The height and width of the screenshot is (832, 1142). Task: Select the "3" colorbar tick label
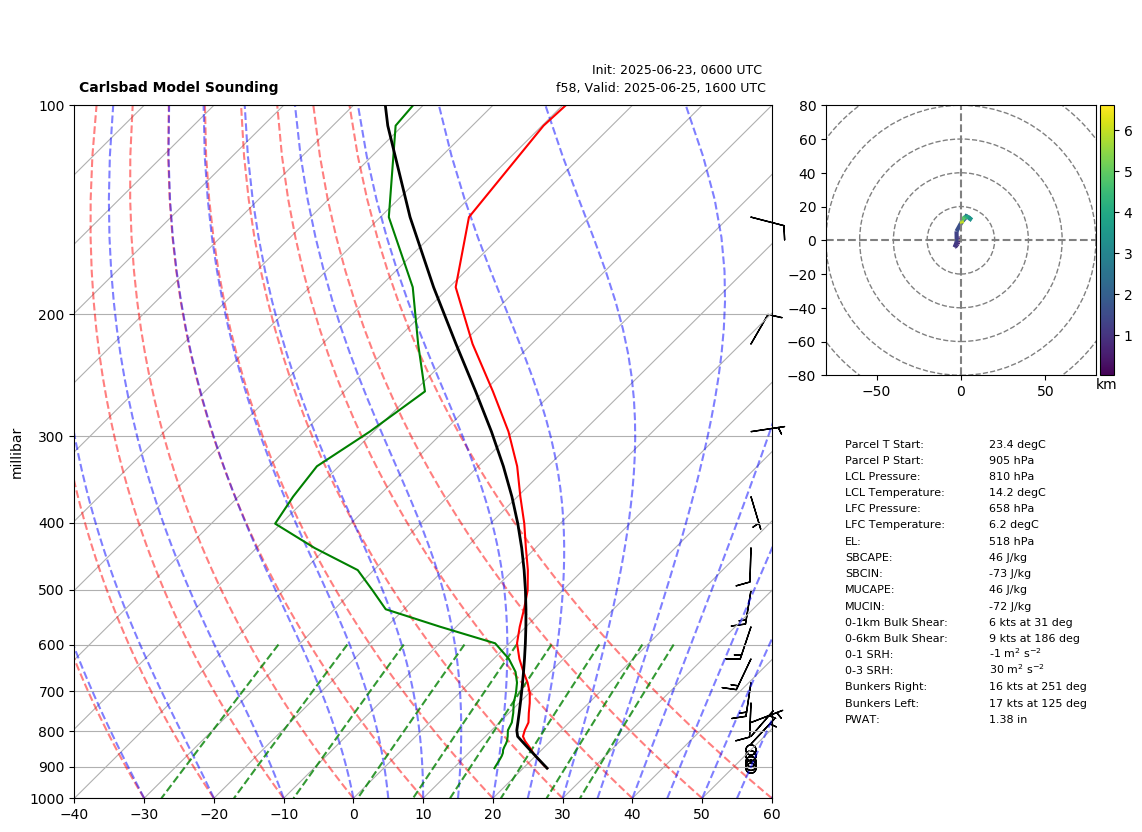click(1128, 254)
